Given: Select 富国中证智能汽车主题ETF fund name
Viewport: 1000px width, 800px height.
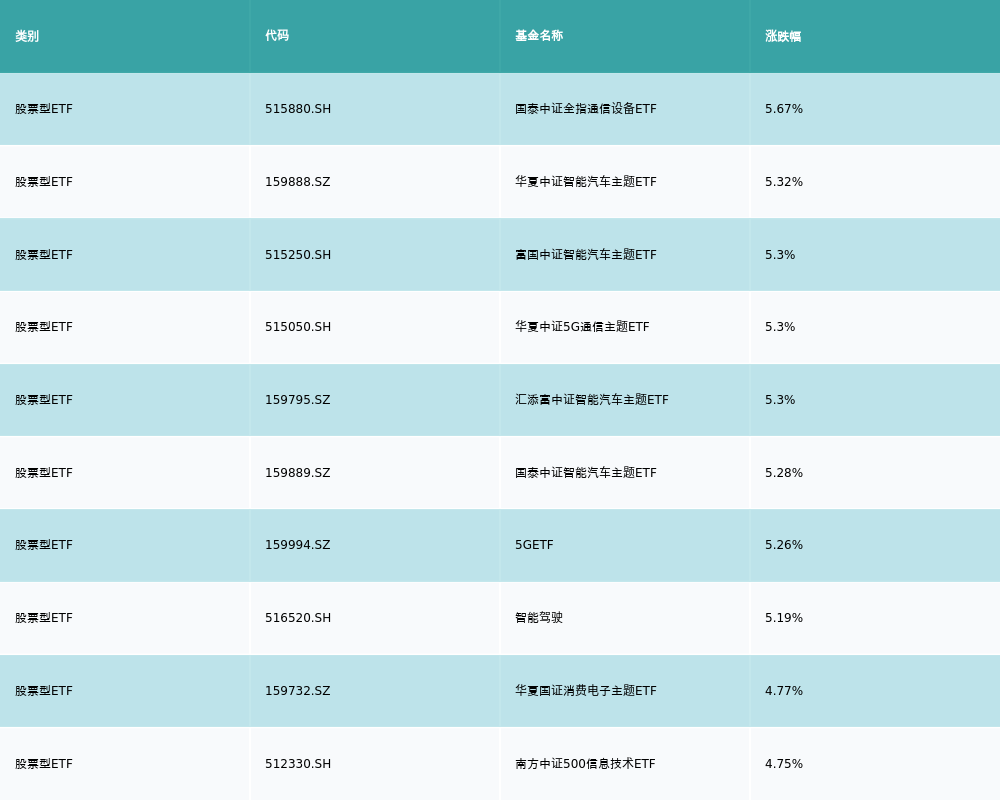Looking at the screenshot, I should 586,255.
